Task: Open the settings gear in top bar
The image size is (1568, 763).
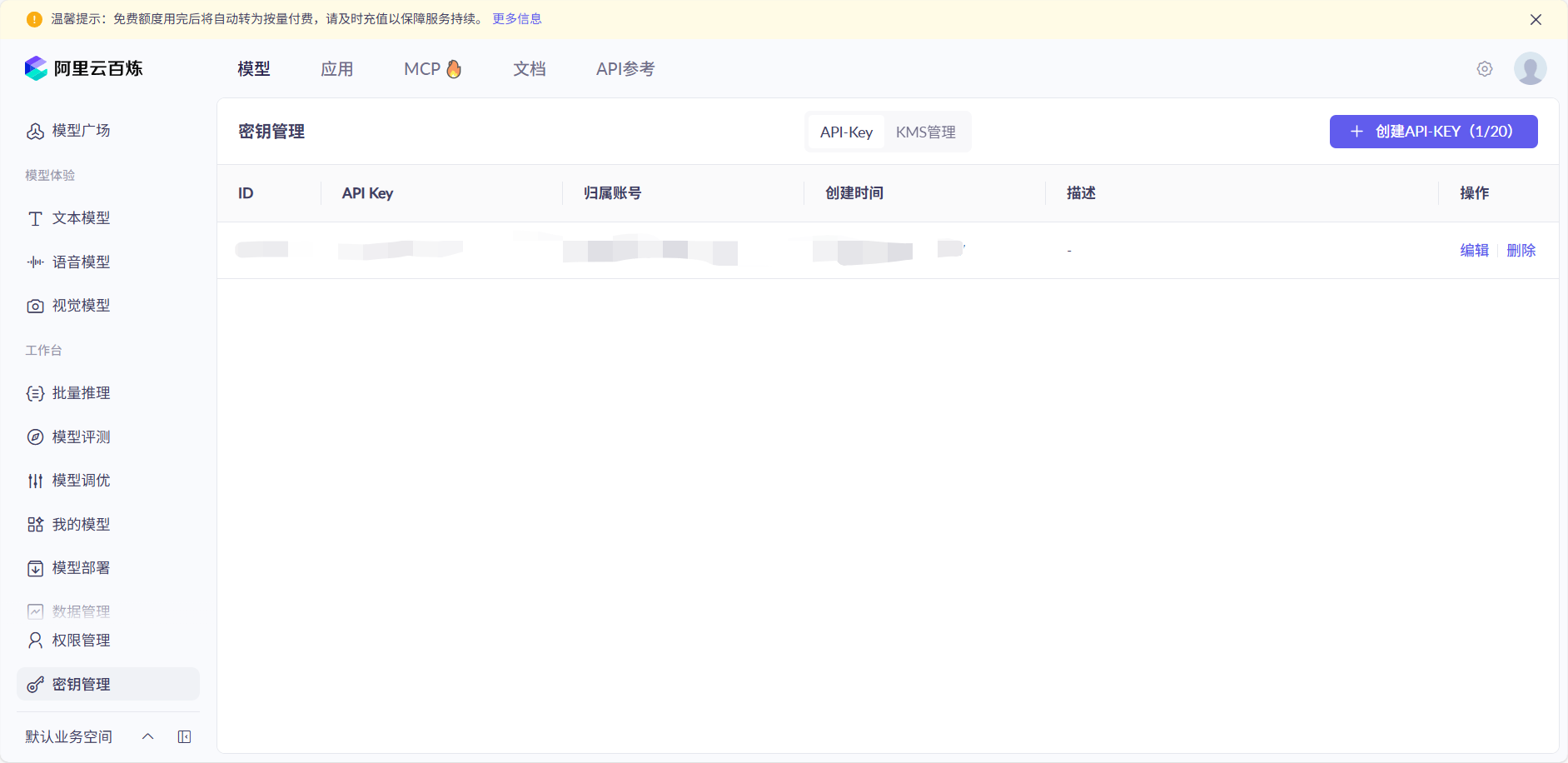Action: (1485, 69)
